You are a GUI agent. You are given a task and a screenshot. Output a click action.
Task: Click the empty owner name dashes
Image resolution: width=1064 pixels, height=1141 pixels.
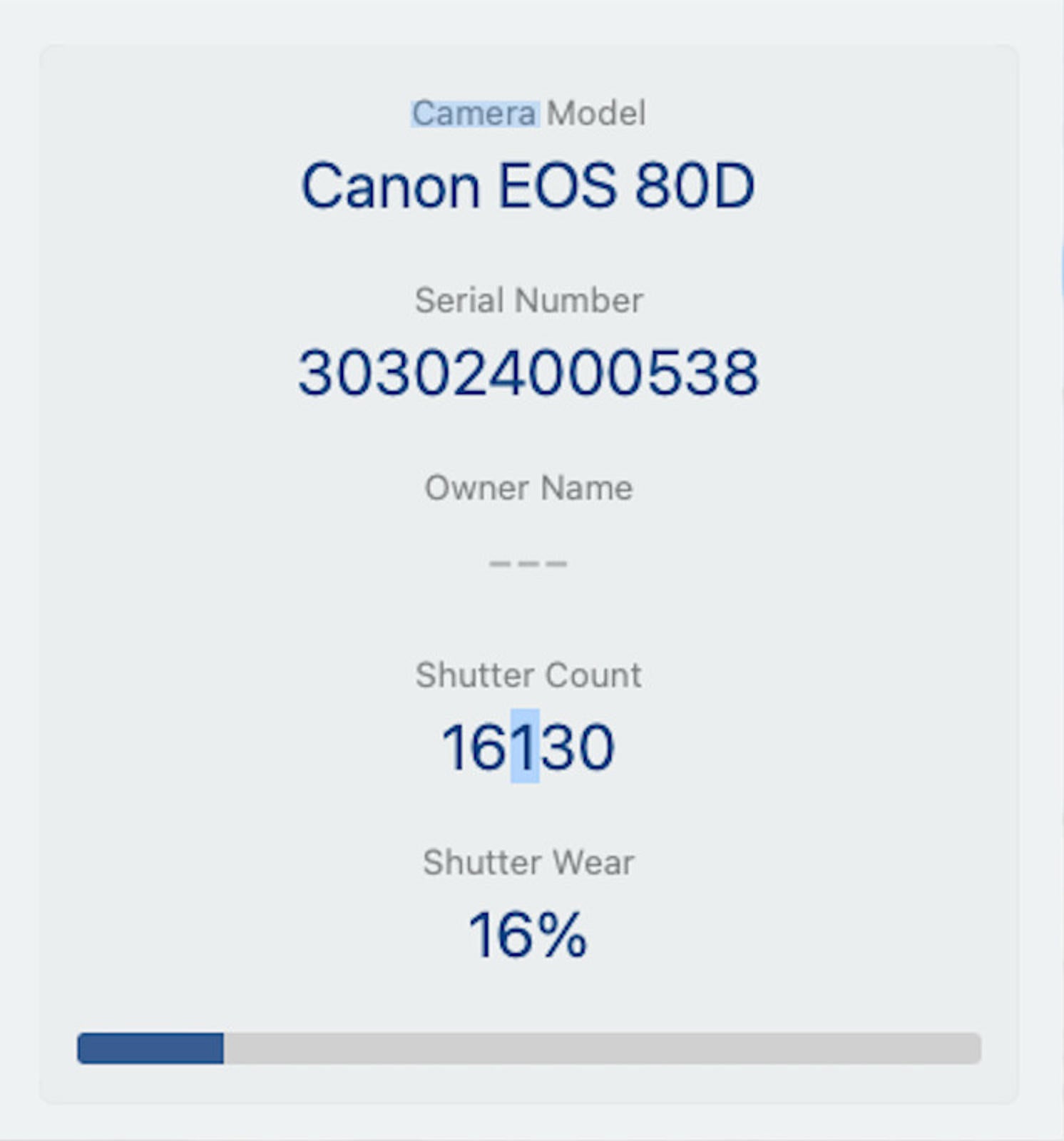tap(528, 563)
